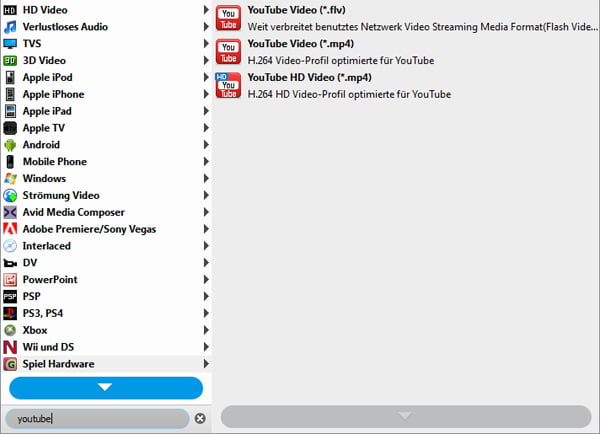Click the Apple iPod device icon

point(10,77)
